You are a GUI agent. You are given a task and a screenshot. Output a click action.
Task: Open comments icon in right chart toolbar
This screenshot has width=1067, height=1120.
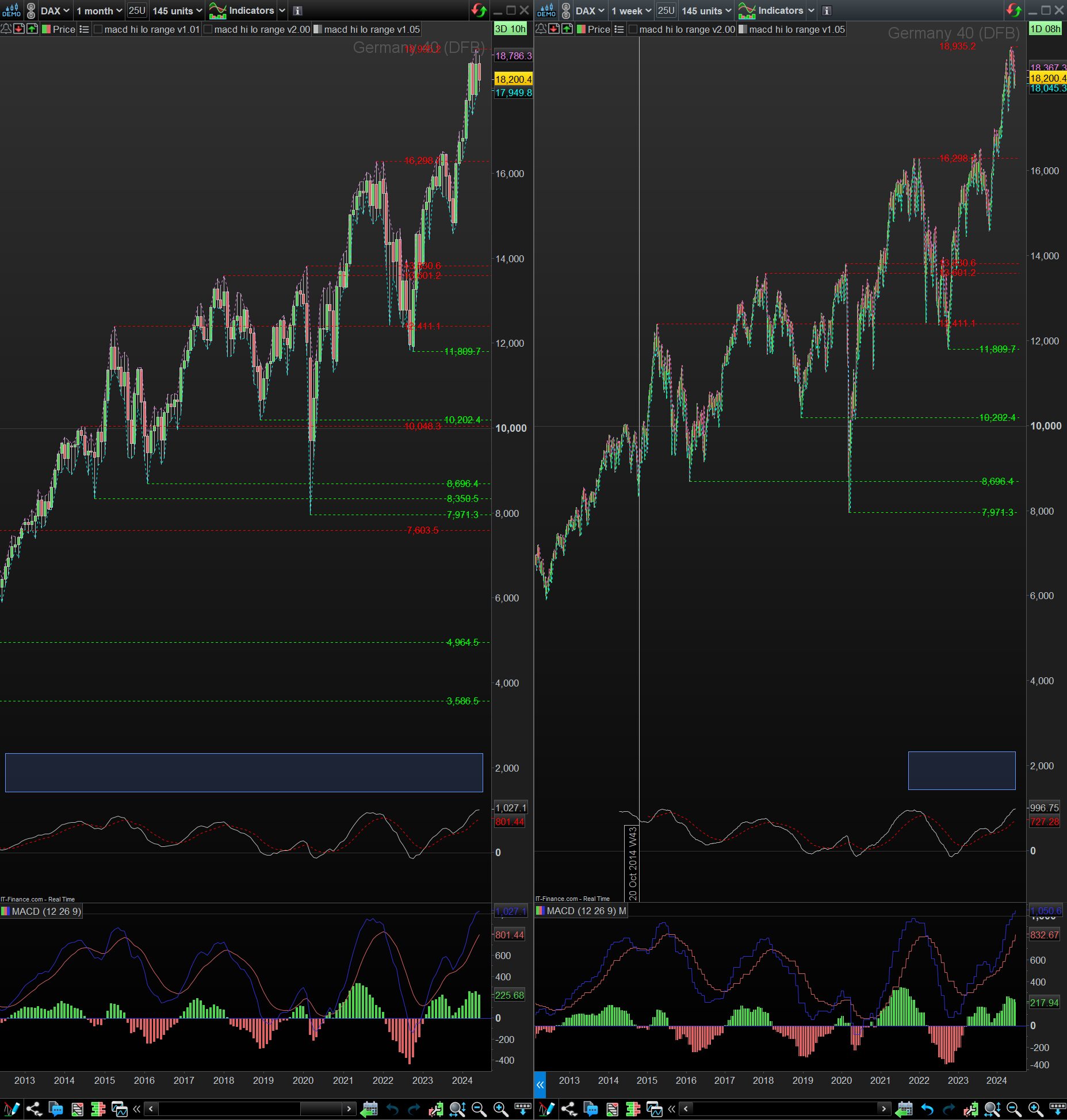(x=591, y=1109)
